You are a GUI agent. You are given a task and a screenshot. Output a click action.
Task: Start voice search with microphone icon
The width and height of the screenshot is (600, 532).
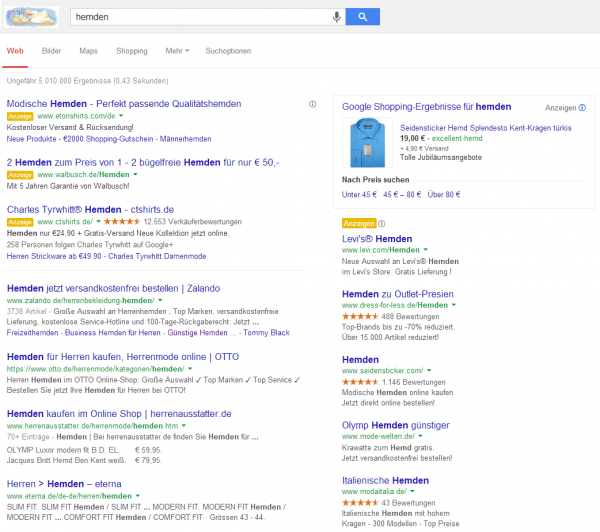[337, 17]
